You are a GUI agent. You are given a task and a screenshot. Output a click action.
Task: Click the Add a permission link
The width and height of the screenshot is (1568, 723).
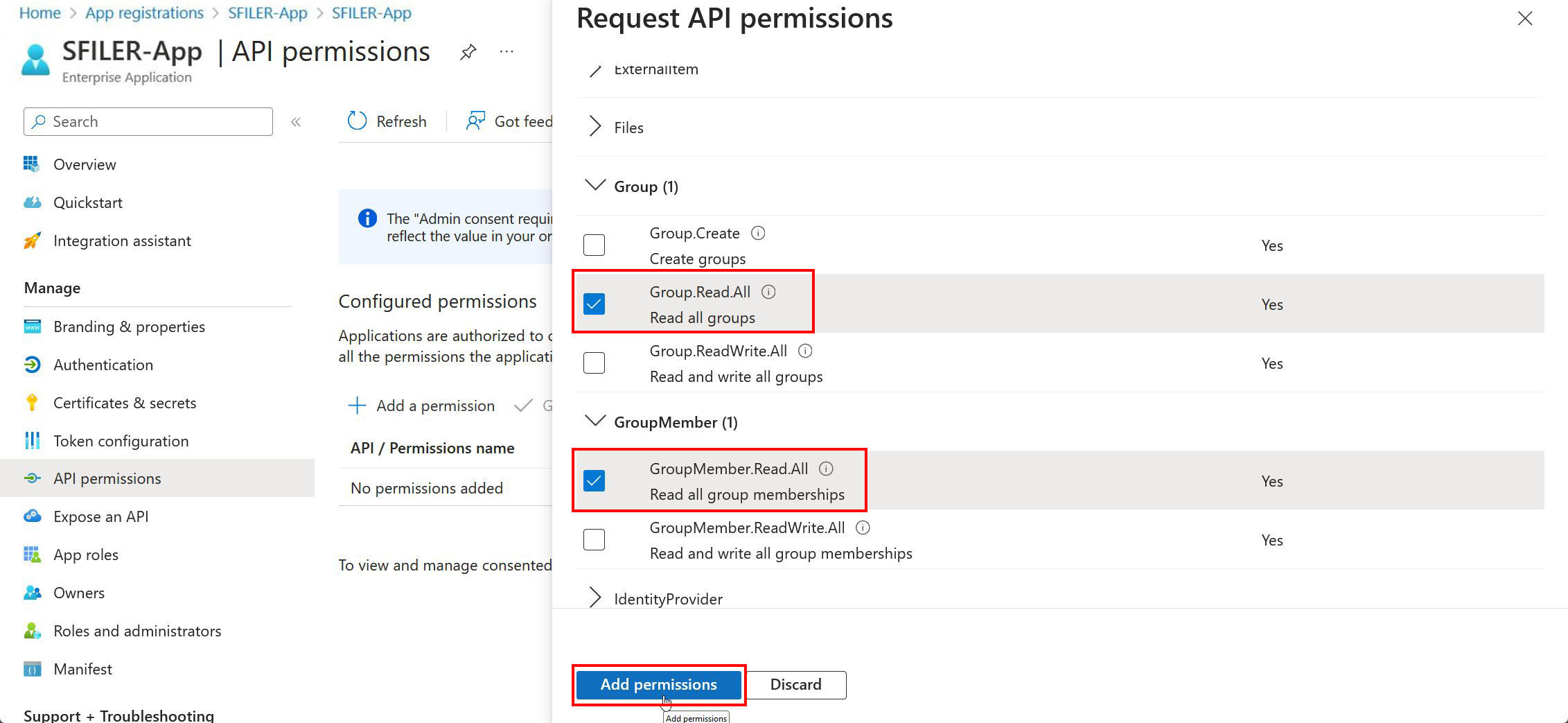[435, 406]
